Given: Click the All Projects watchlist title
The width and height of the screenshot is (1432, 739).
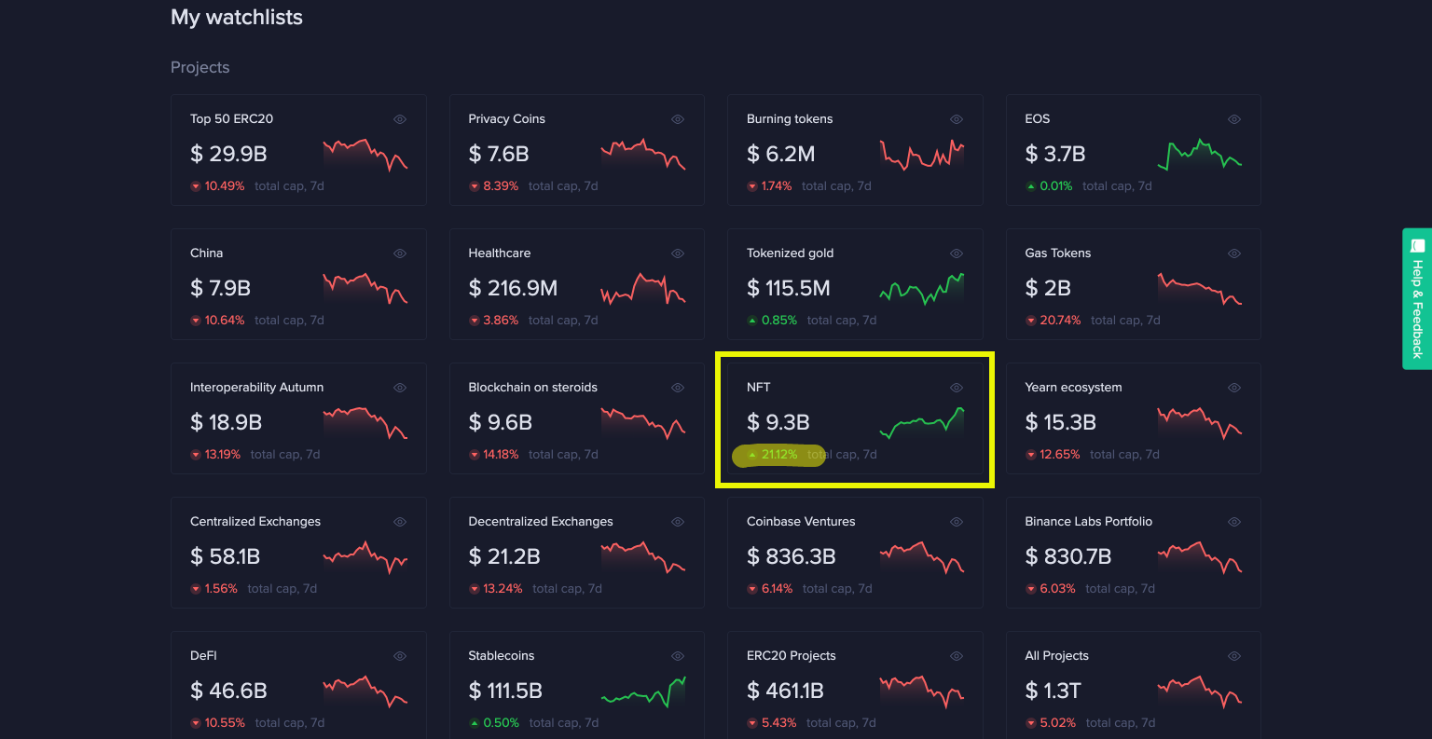Looking at the screenshot, I should point(1057,656).
